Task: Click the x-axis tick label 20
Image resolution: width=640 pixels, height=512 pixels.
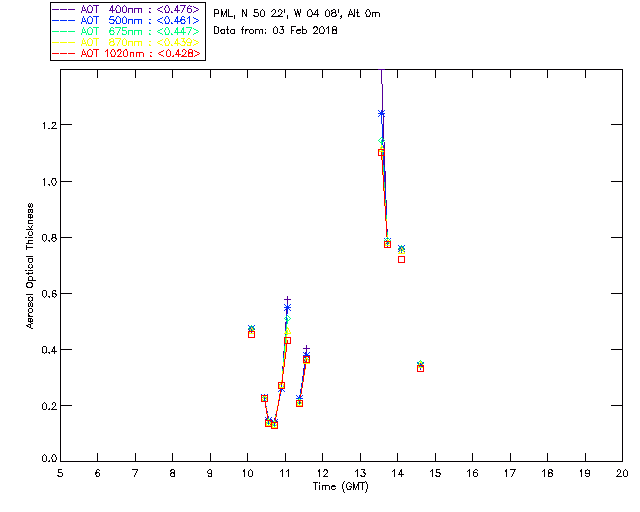Action: click(622, 473)
